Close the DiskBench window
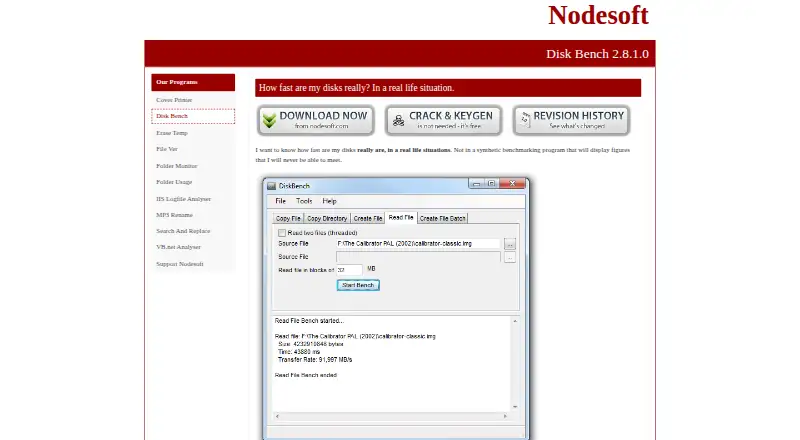The height and width of the screenshot is (440, 800). click(512, 184)
